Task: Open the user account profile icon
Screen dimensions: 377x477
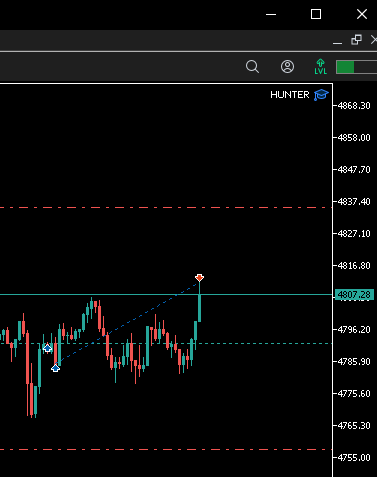Action: click(x=287, y=67)
